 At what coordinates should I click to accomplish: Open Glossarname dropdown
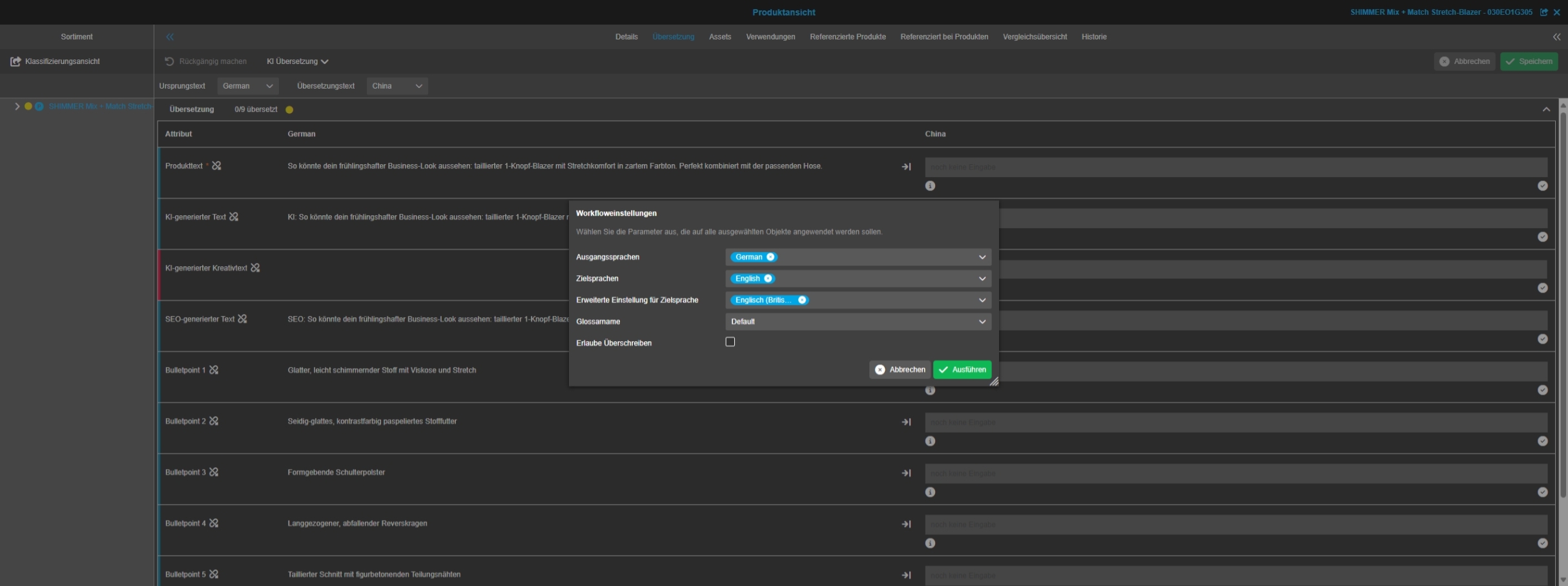(x=858, y=322)
